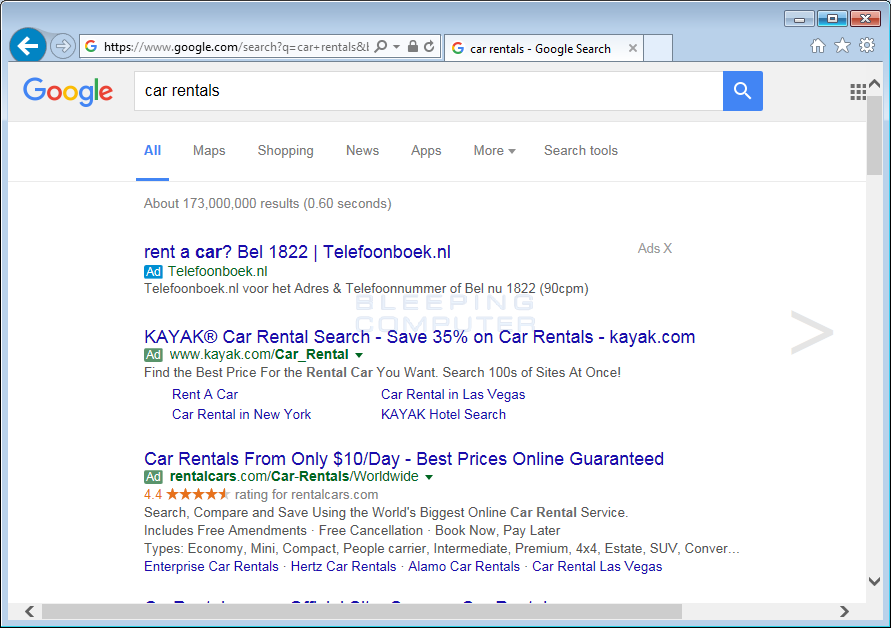Open the Google apps grid icon
891x628 pixels.
click(x=858, y=92)
